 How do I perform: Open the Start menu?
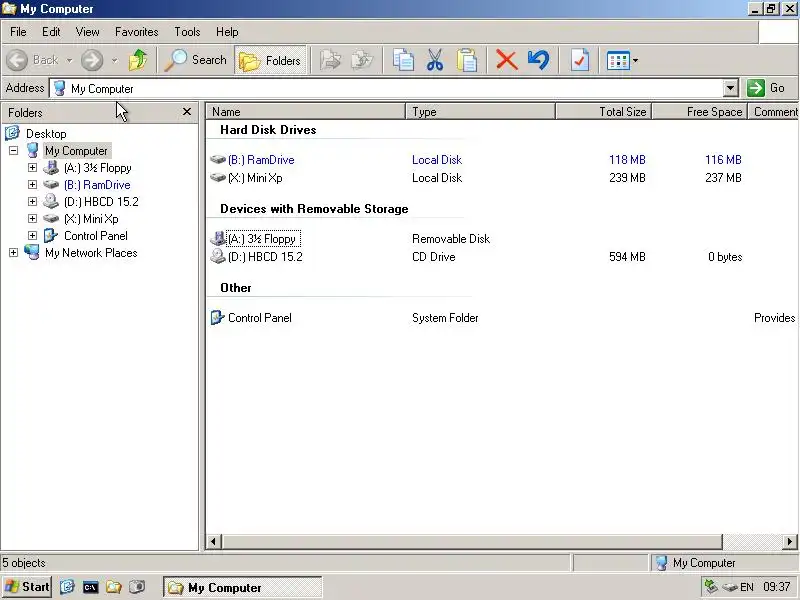click(27, 587)
